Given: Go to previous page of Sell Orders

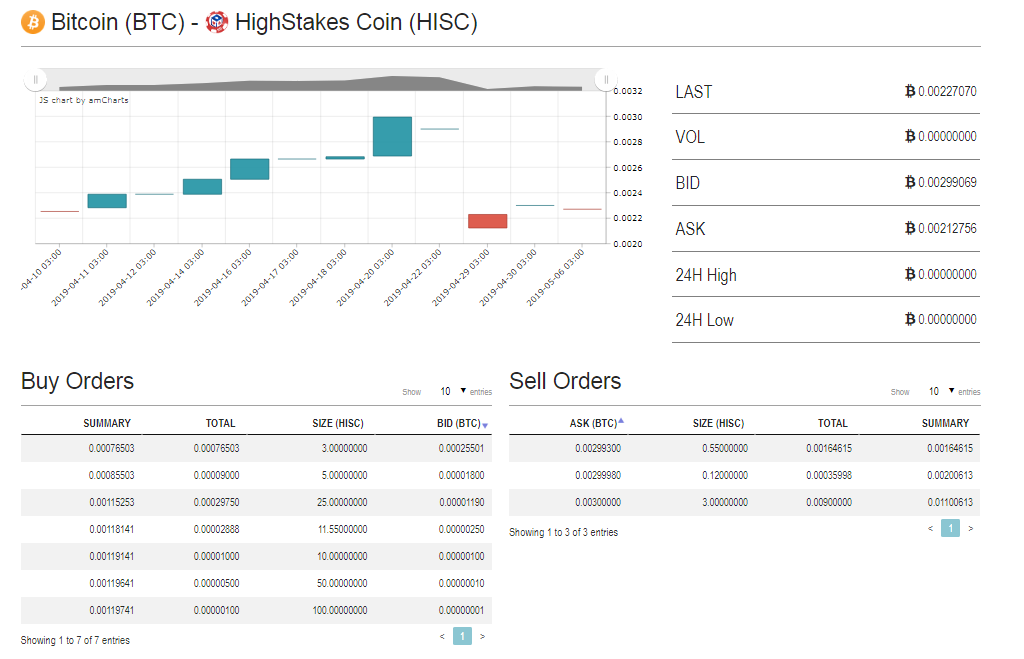Looking at the screenshot, I should 931,528.
